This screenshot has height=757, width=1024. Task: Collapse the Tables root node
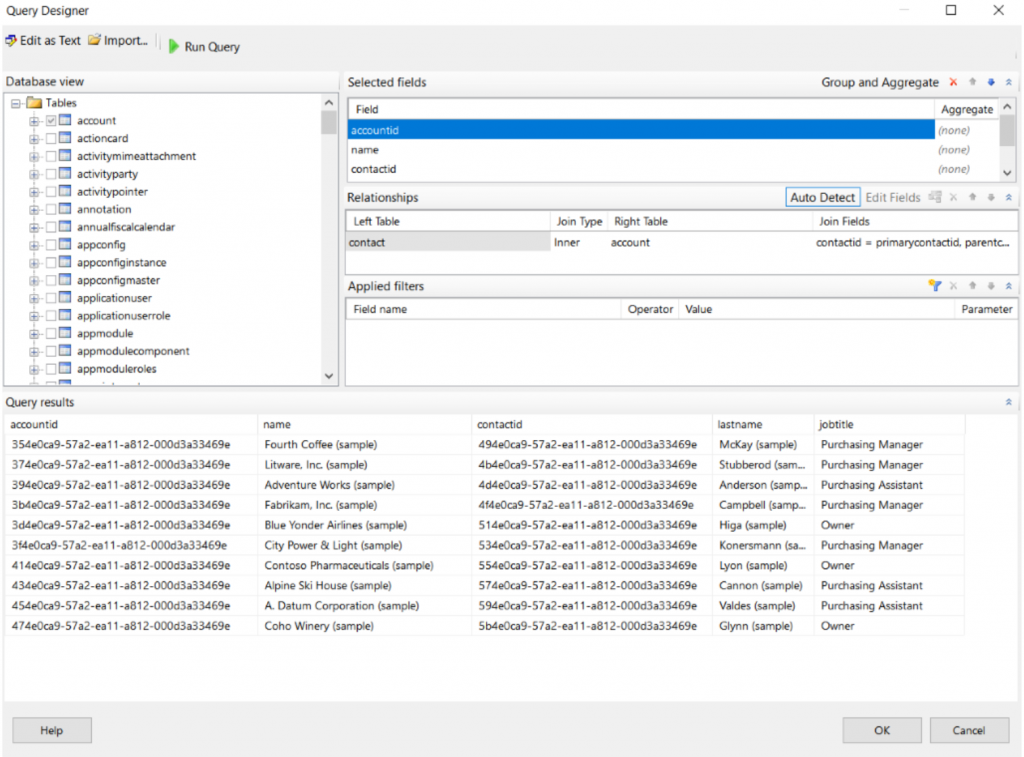pyautogui.click(x=16, y=103)
